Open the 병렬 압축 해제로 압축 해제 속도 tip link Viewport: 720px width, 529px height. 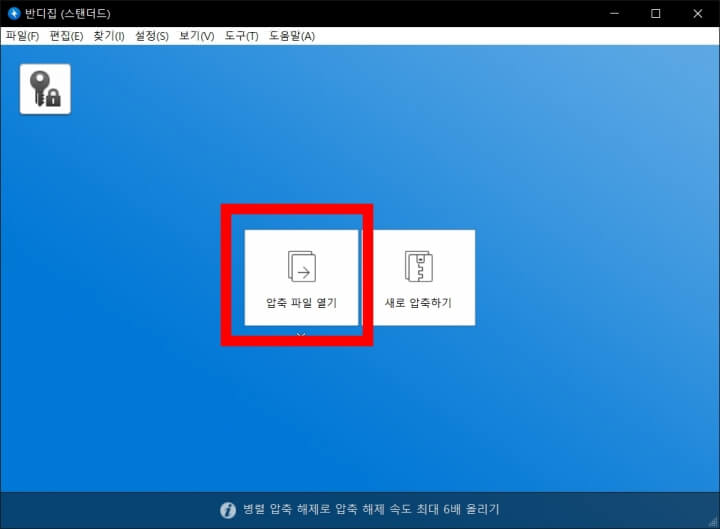(371, 509)
